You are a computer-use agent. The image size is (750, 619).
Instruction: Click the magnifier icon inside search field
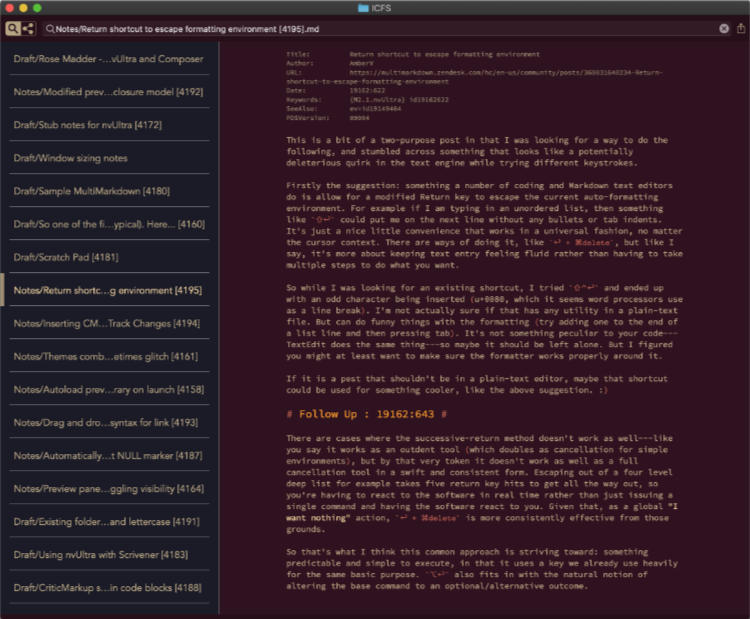click(x=50, y=29)
